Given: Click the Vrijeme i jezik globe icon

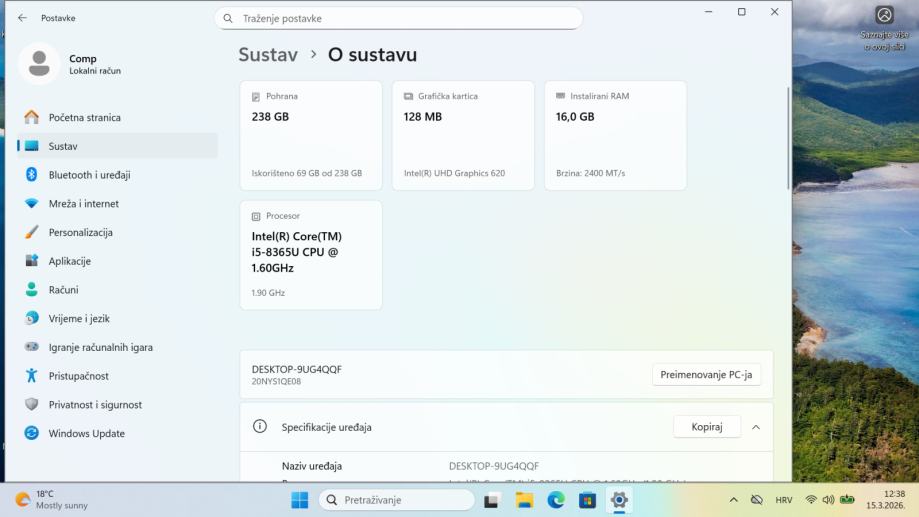Looking at the screenshot, I should point(32,318).
